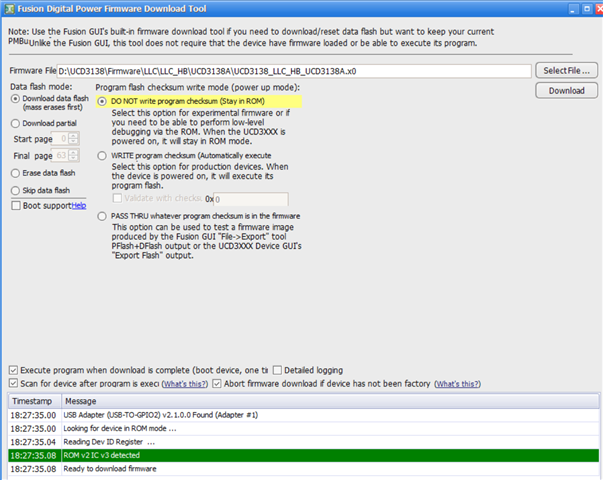Image resolution: width=603 pixels, height=480 pixels.
Task: Select the 'ROM v2 IC v3 detected' row
Action: 304,455
